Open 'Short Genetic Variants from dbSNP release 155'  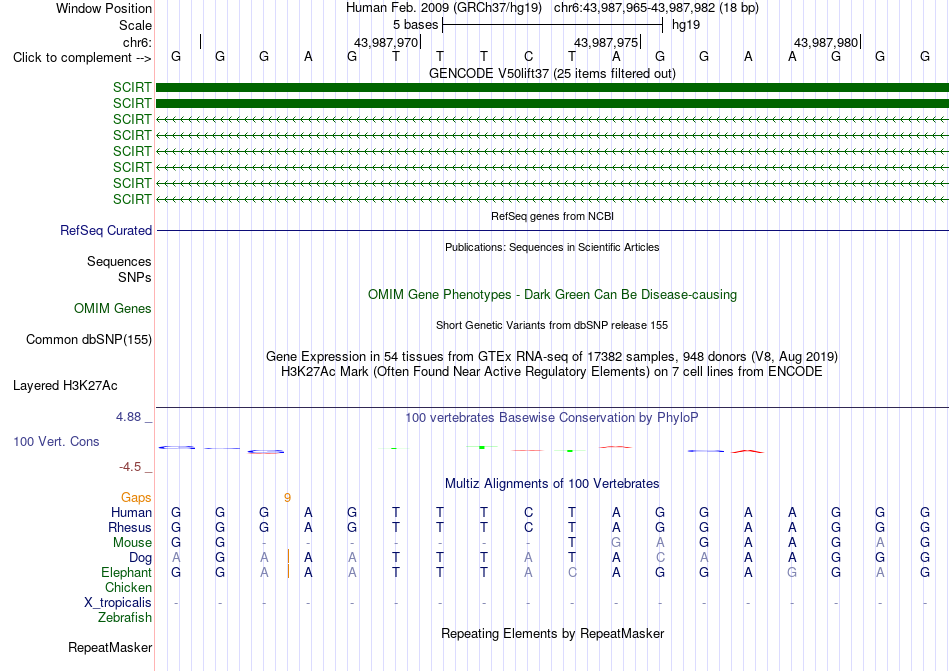point(552,325)
